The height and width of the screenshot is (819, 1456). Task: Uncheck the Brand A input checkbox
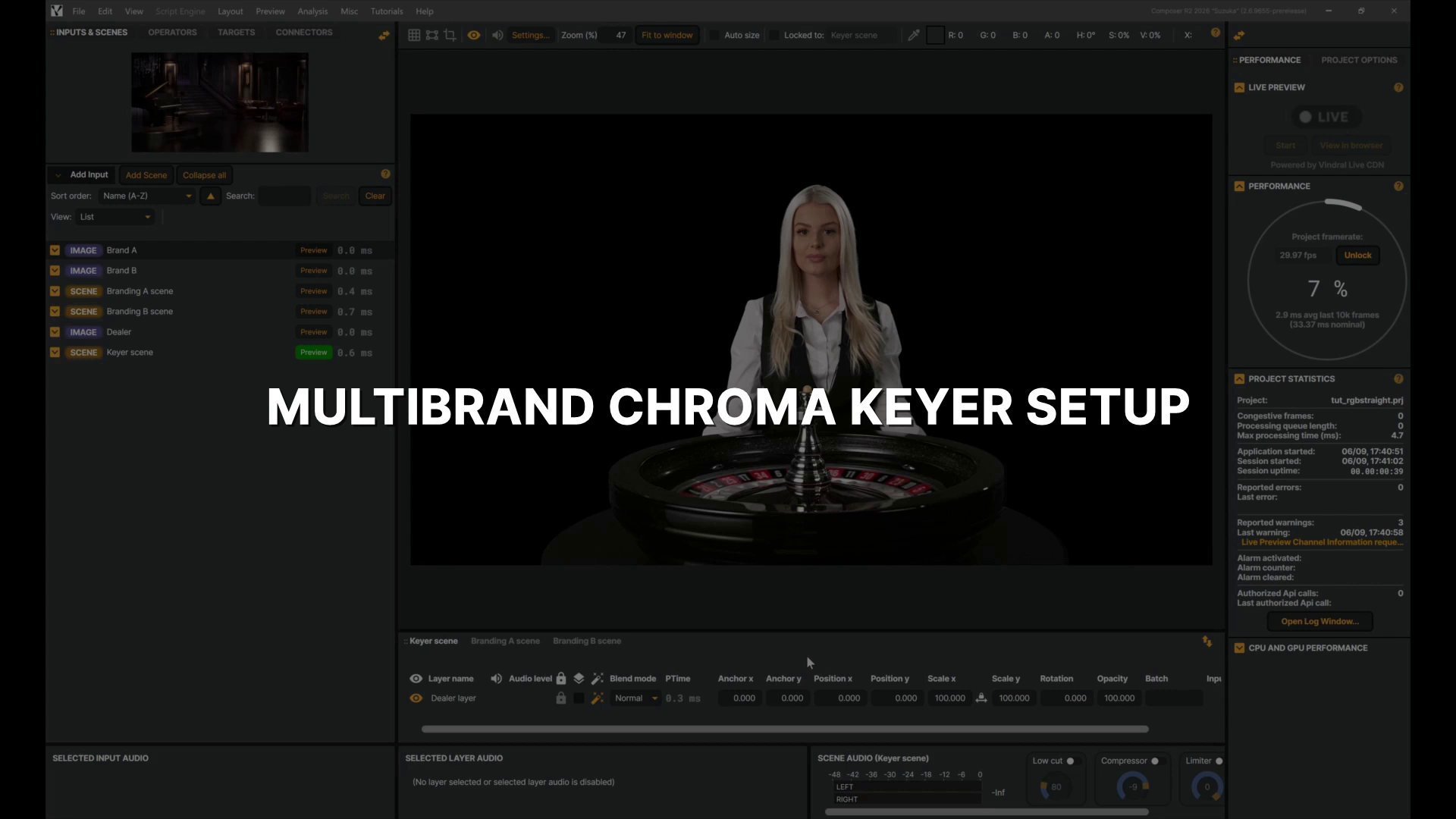point(55,250)
